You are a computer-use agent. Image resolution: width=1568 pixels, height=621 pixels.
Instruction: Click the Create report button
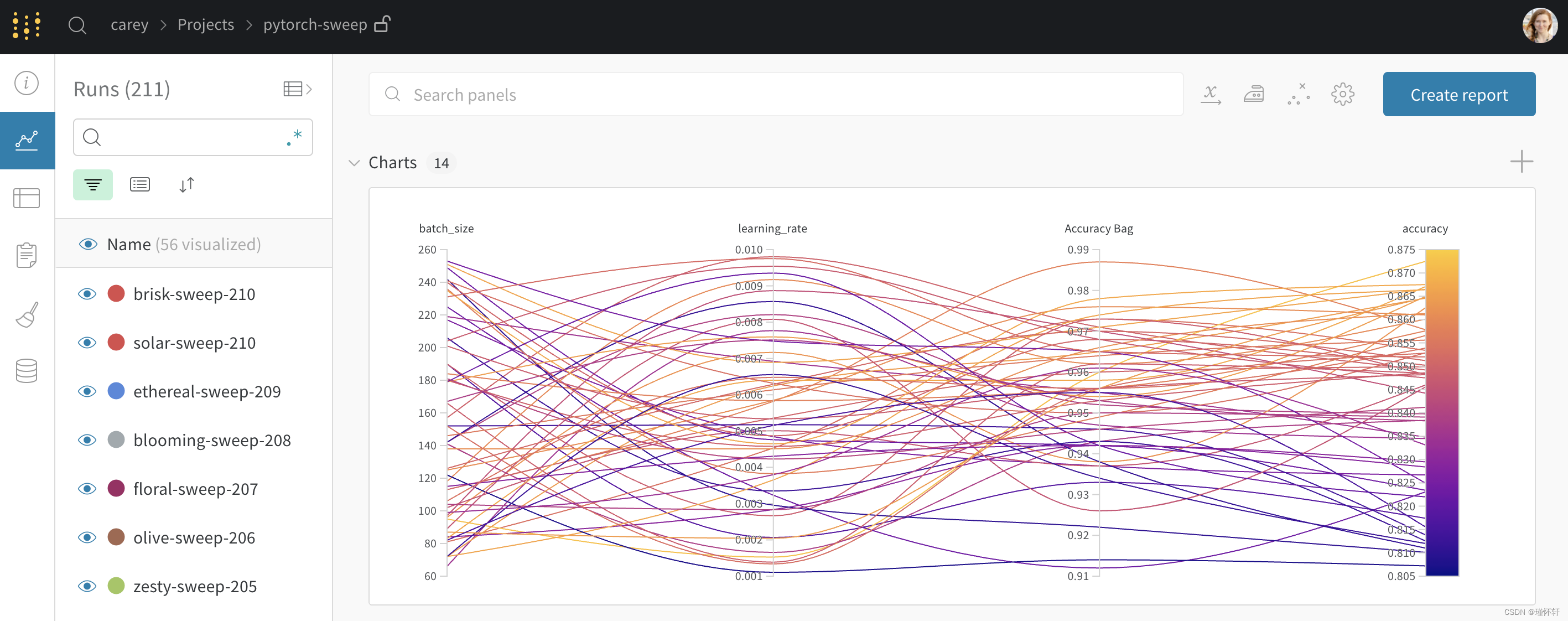click(x=1458, y=94)
